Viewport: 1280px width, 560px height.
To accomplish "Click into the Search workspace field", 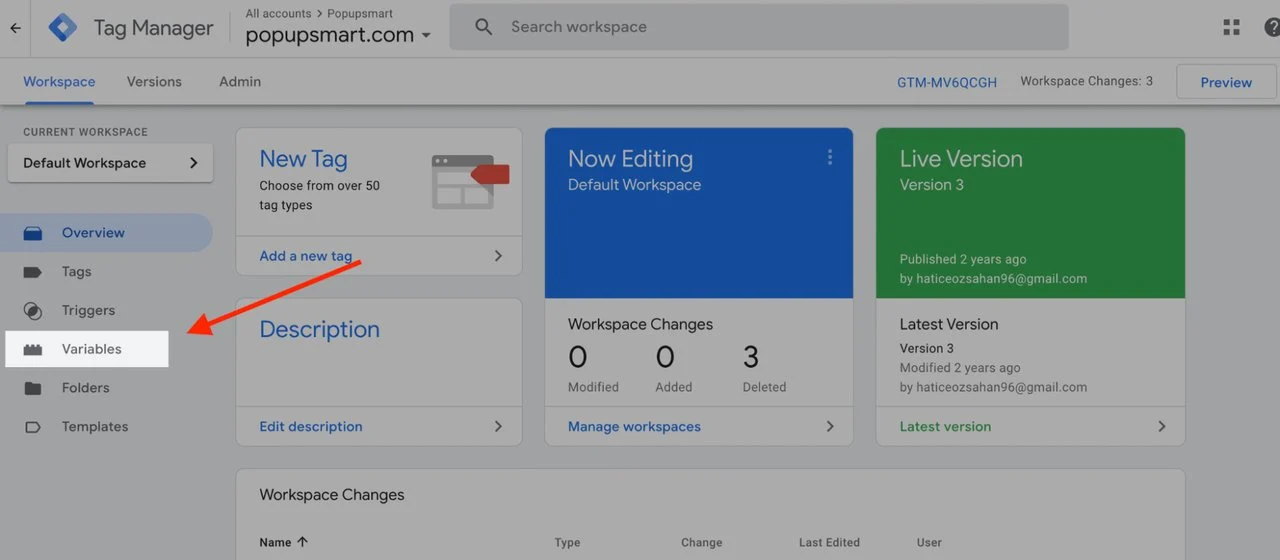I will [x=760, y=27].
